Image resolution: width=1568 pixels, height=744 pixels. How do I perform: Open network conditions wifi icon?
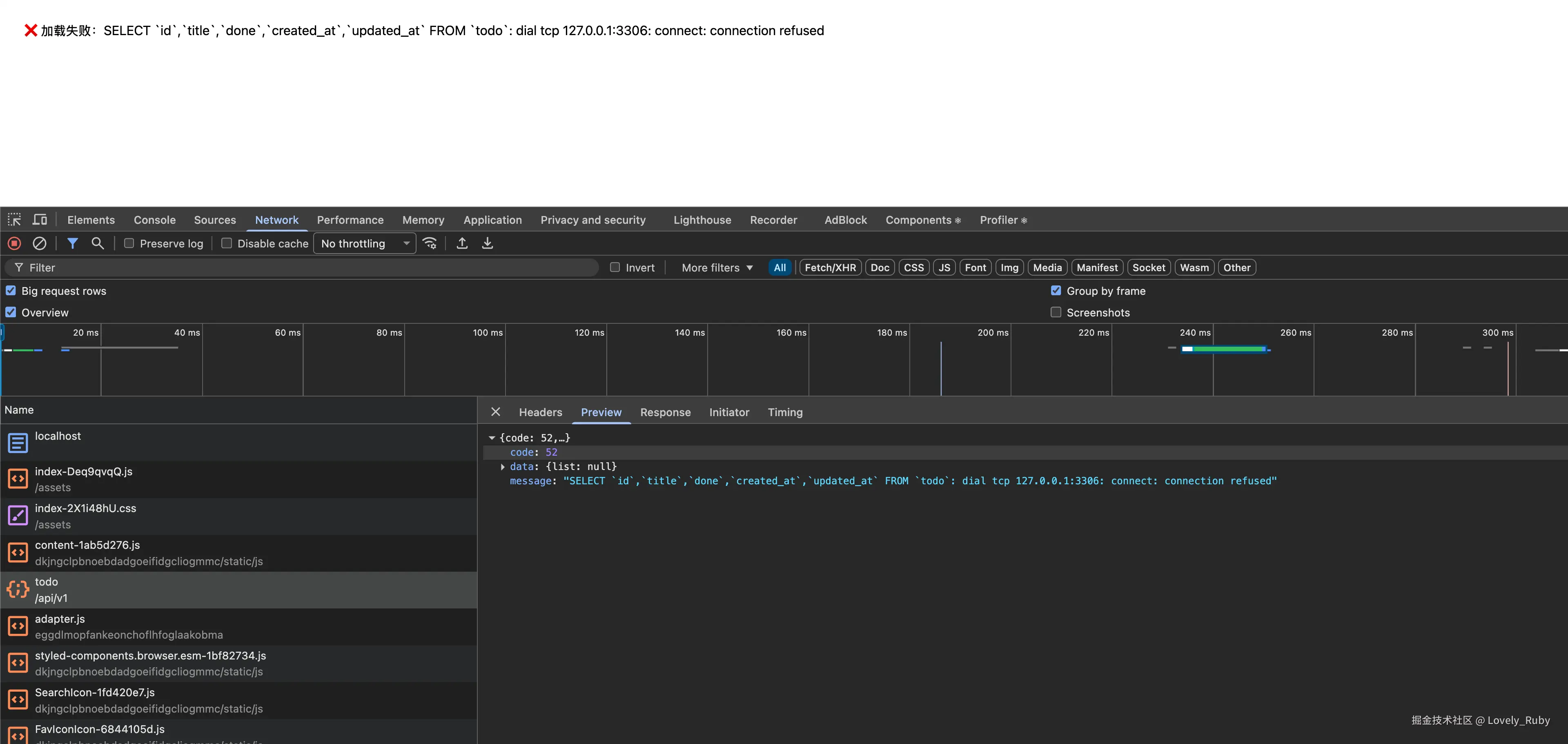click(x=430, y=243)
